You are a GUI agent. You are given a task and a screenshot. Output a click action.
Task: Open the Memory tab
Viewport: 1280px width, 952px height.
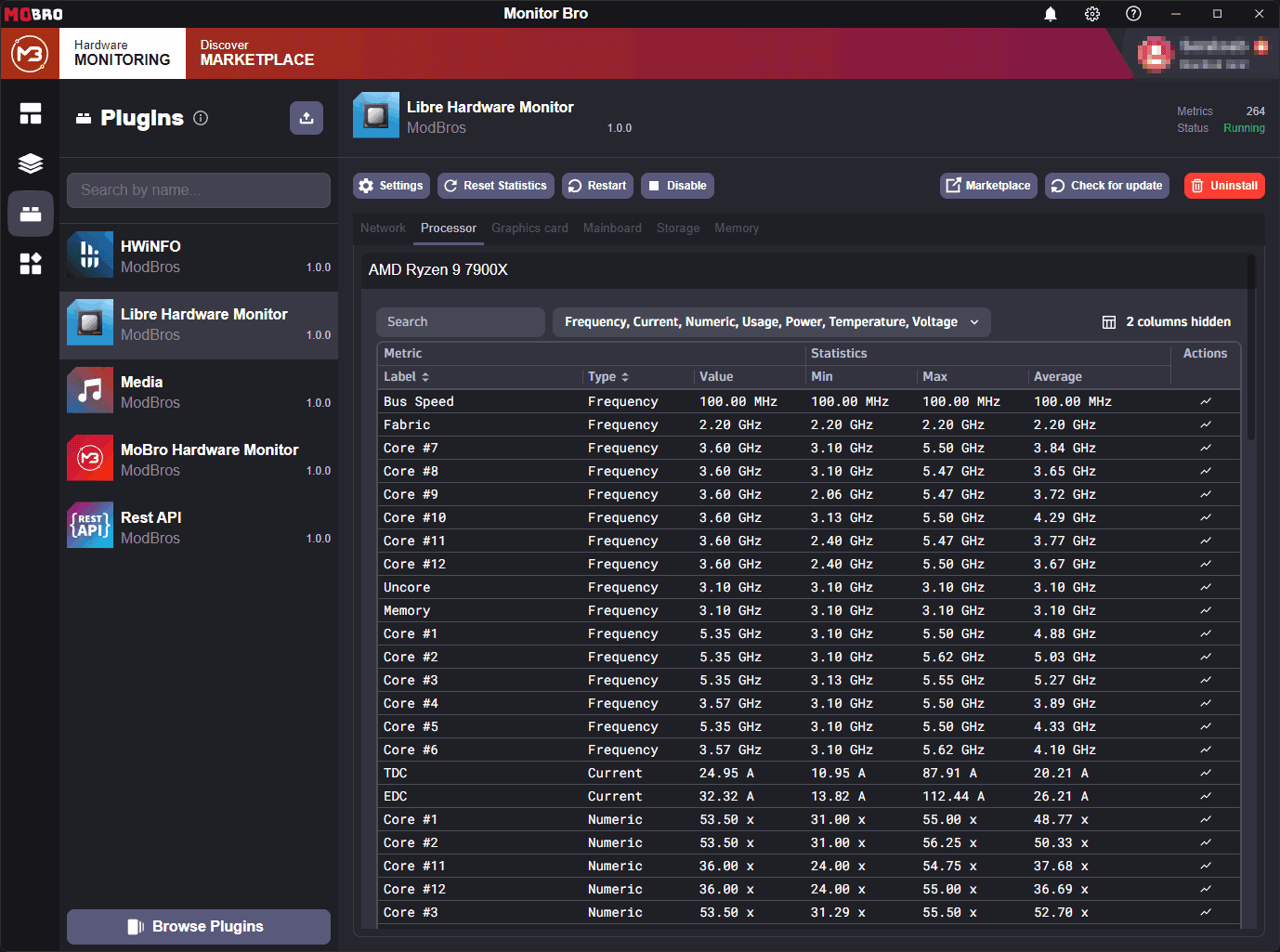tap(737, 228)
